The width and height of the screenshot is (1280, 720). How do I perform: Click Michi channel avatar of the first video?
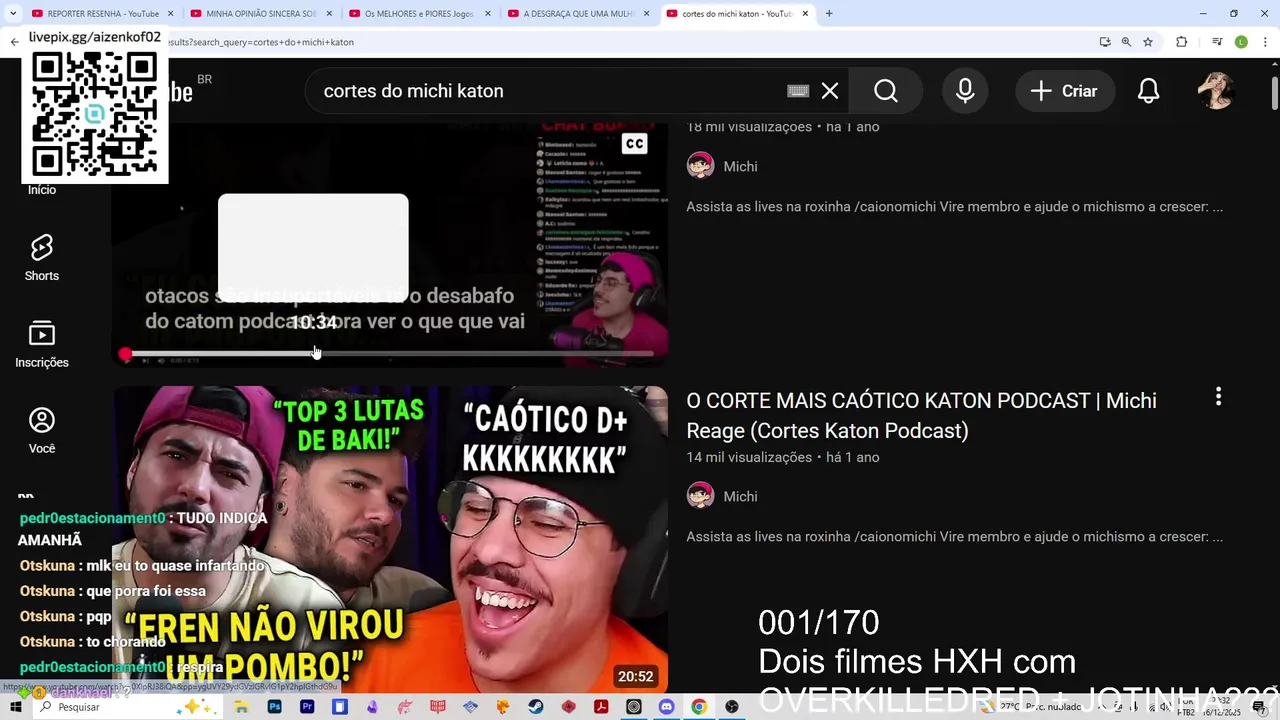[700, 166]
